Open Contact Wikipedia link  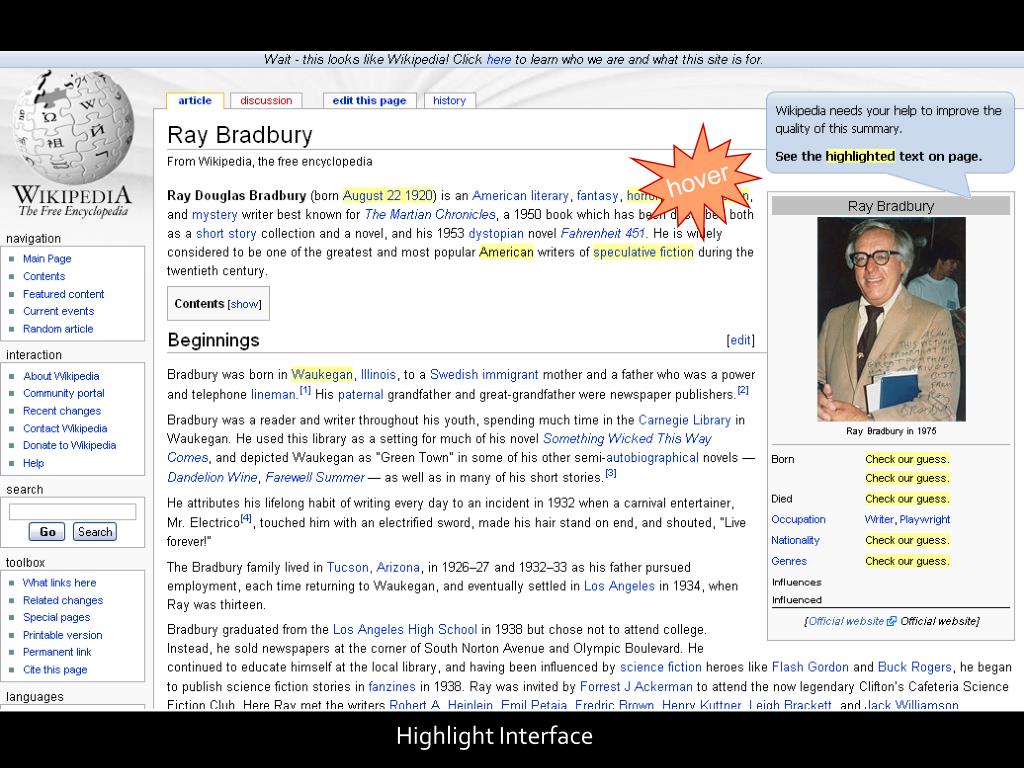point(65,428)
